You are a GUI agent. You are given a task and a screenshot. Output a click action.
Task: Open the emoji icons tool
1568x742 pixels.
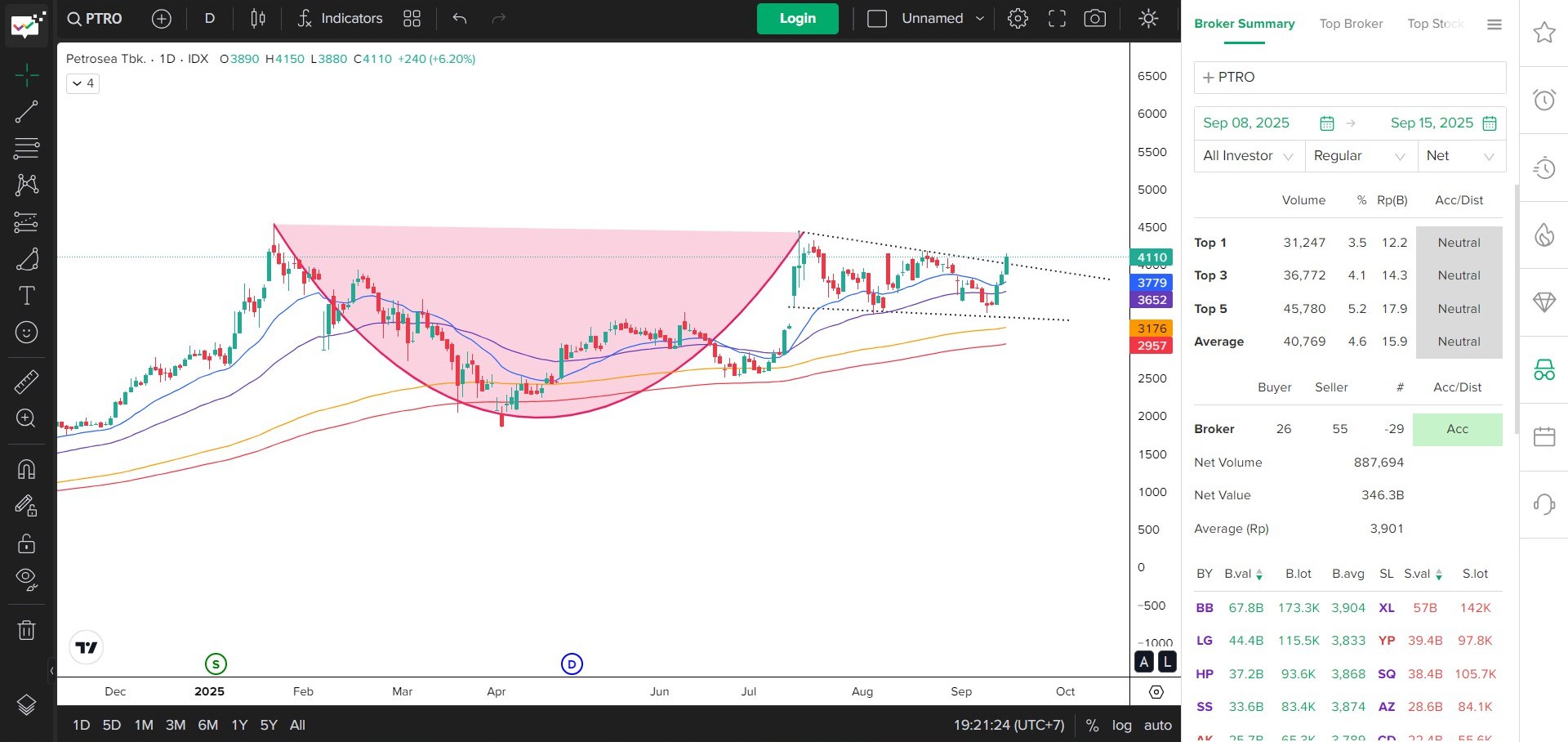pyautogui.click(x=26, y=333)
